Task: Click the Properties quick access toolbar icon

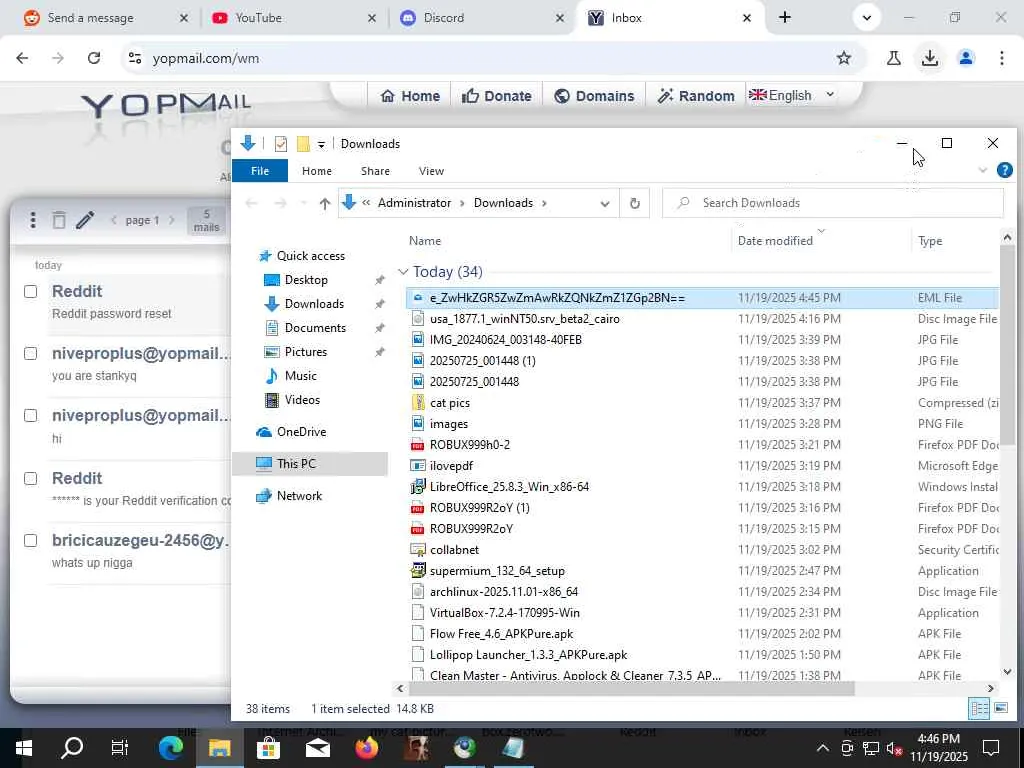Action: click(x=281, y=144)
